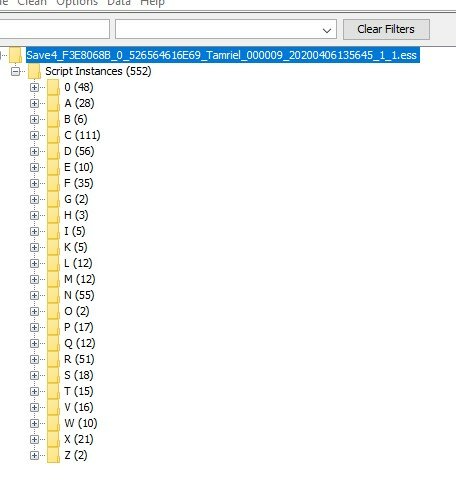Expand the G (2) folder

tap(34, 199)
